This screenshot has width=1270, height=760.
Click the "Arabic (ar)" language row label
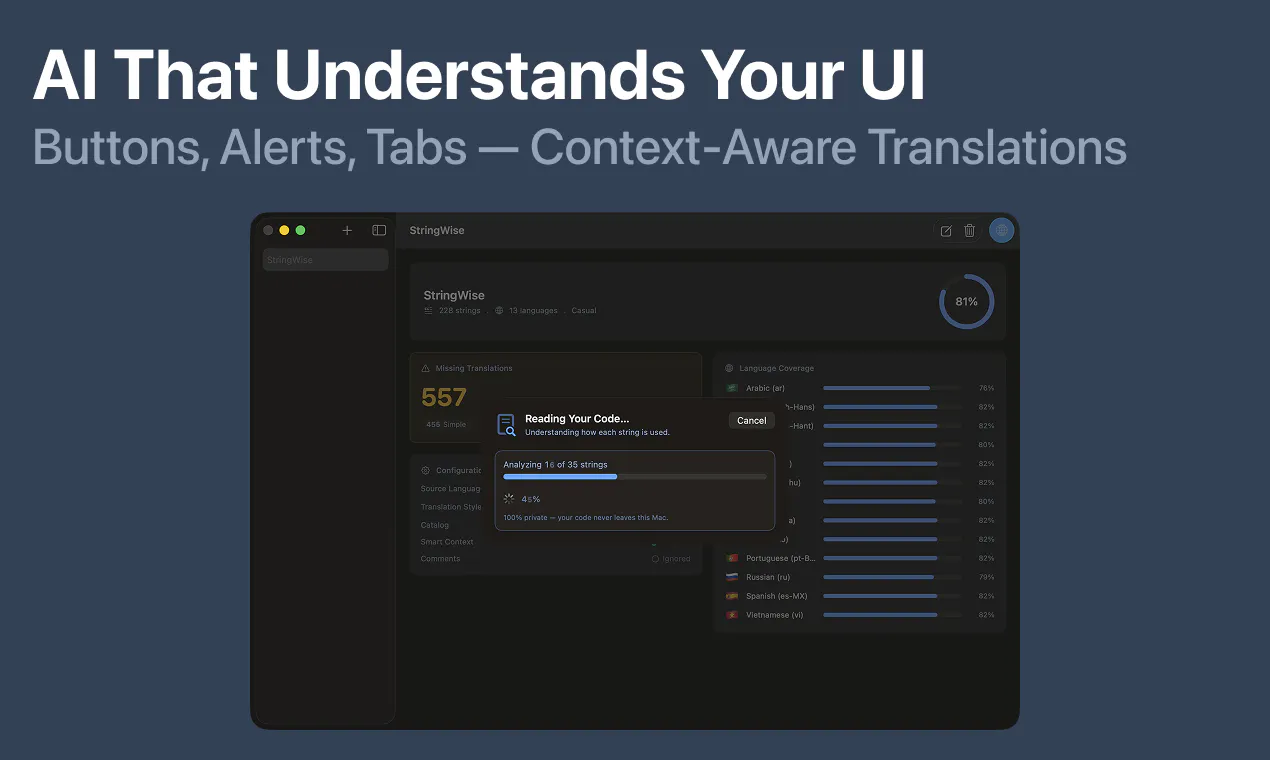765,388
